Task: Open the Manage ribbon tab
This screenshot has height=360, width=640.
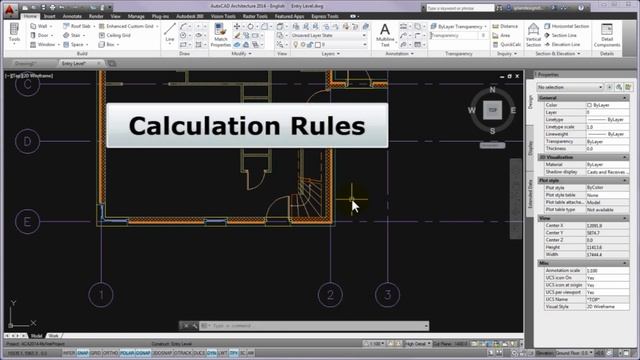Action: (136, 16)
